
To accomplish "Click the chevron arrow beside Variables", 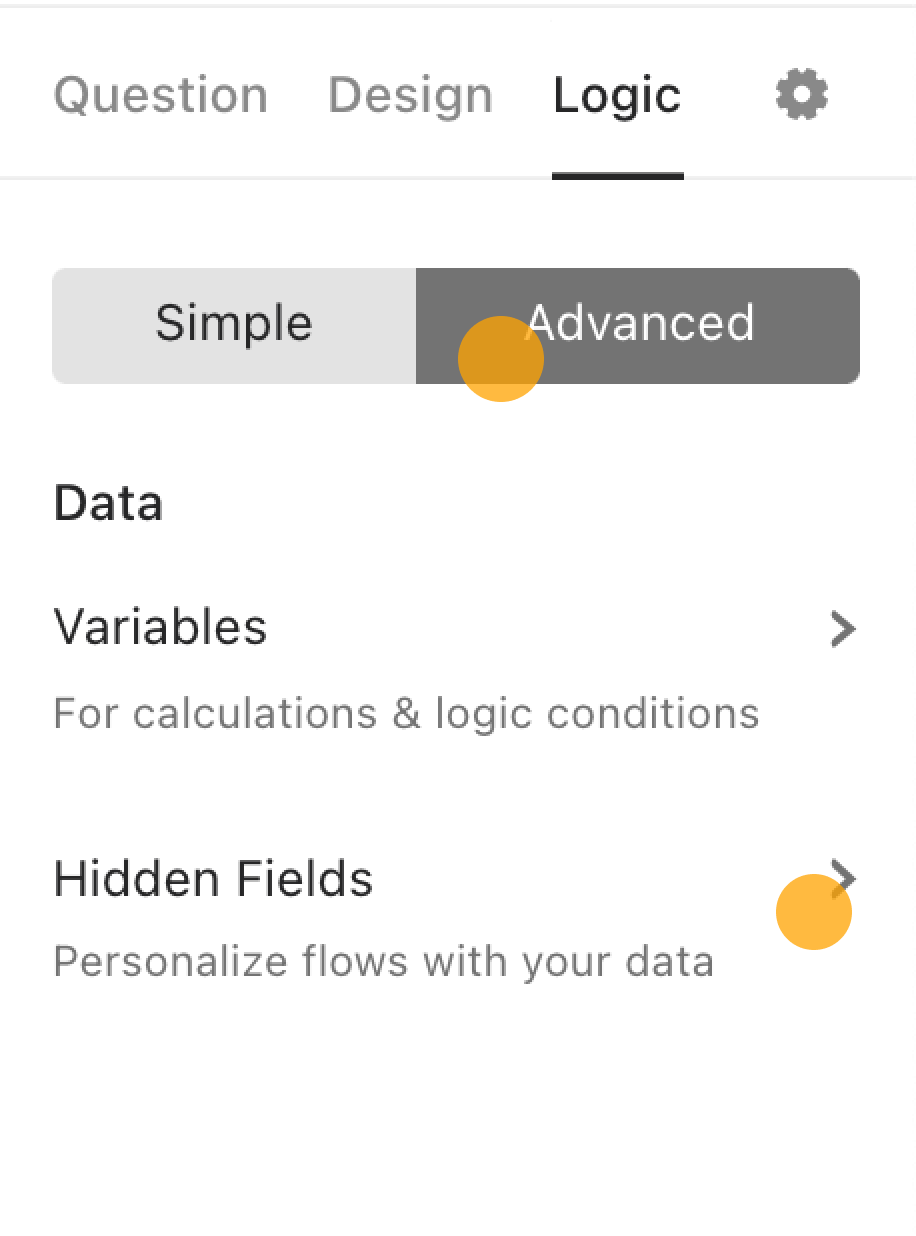I will point(844,629).
